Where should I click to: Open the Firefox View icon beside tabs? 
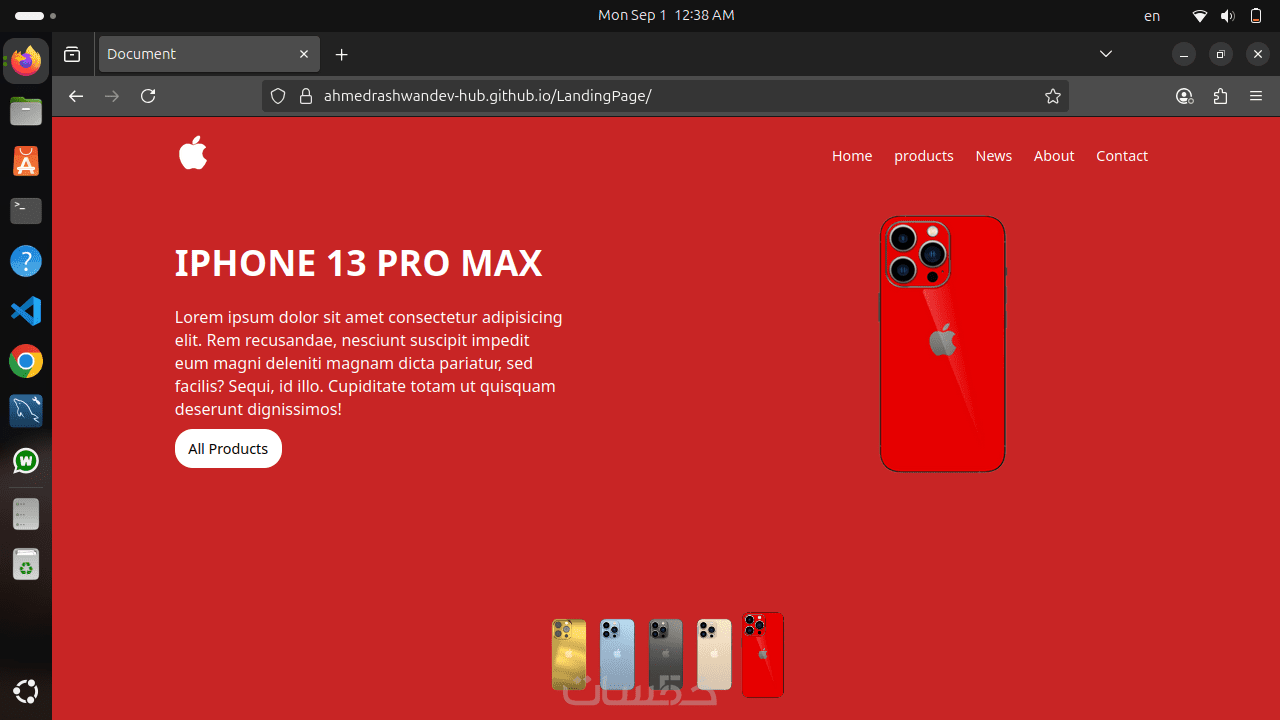(72, 54)
